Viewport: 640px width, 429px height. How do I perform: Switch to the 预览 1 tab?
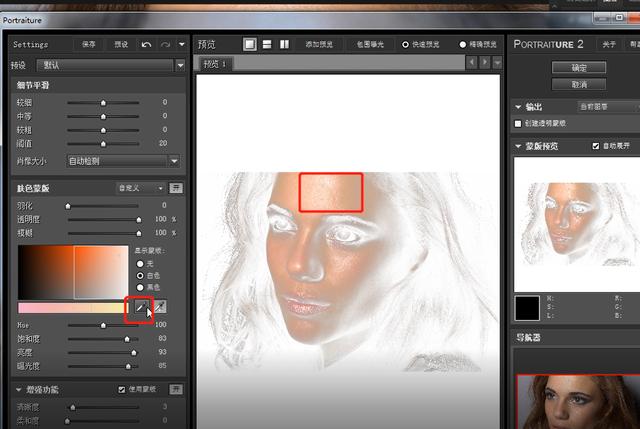215,64
